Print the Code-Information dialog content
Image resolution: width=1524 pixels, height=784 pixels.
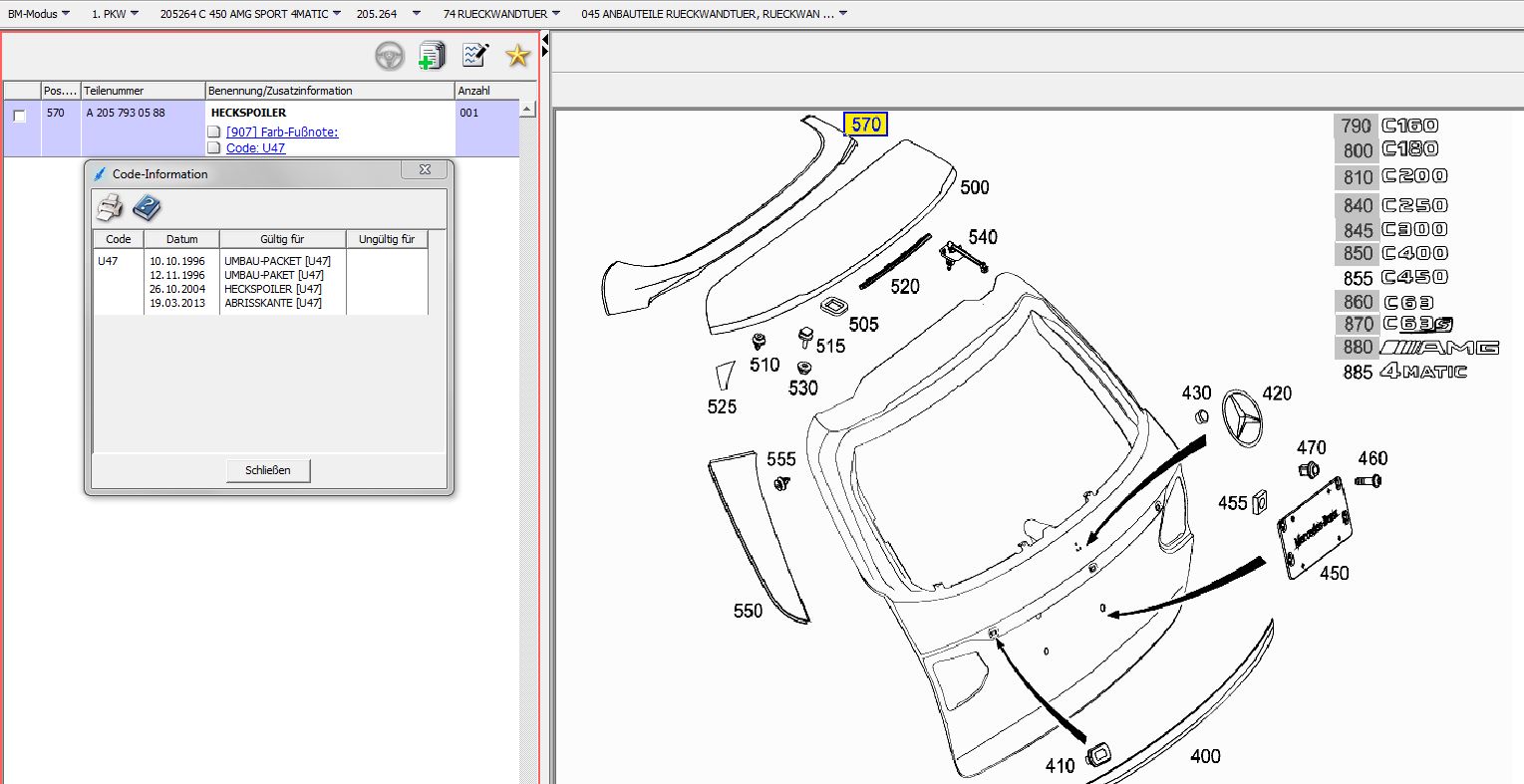click(x=110, y=207)
